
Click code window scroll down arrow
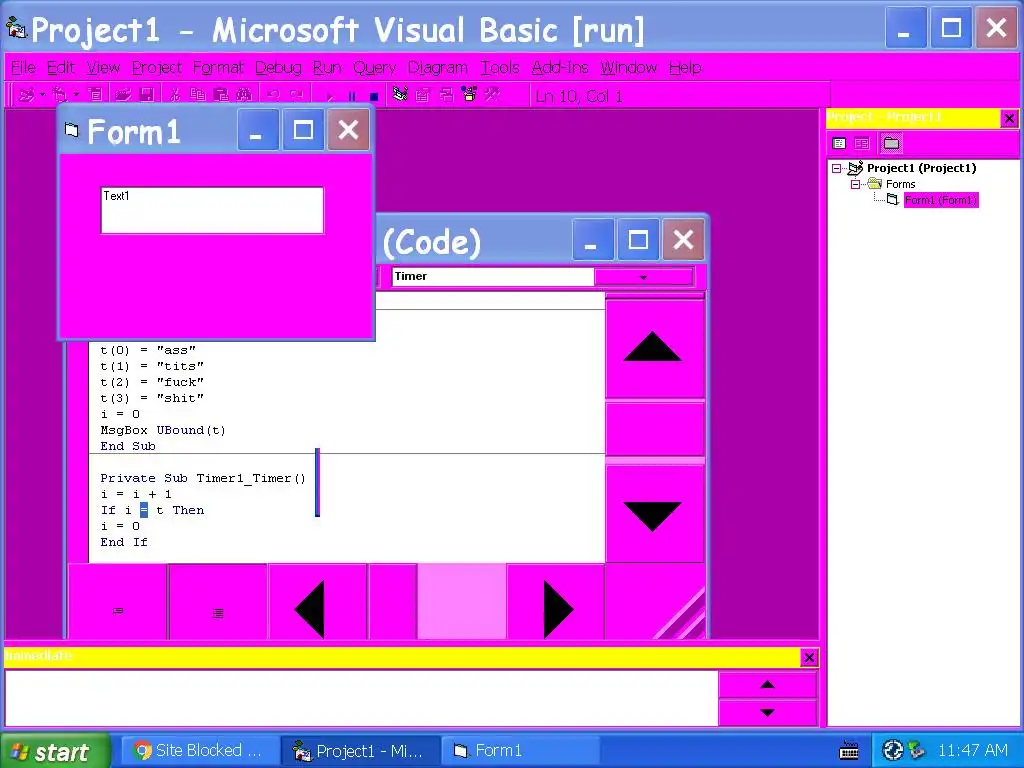(x=654, y=513)
